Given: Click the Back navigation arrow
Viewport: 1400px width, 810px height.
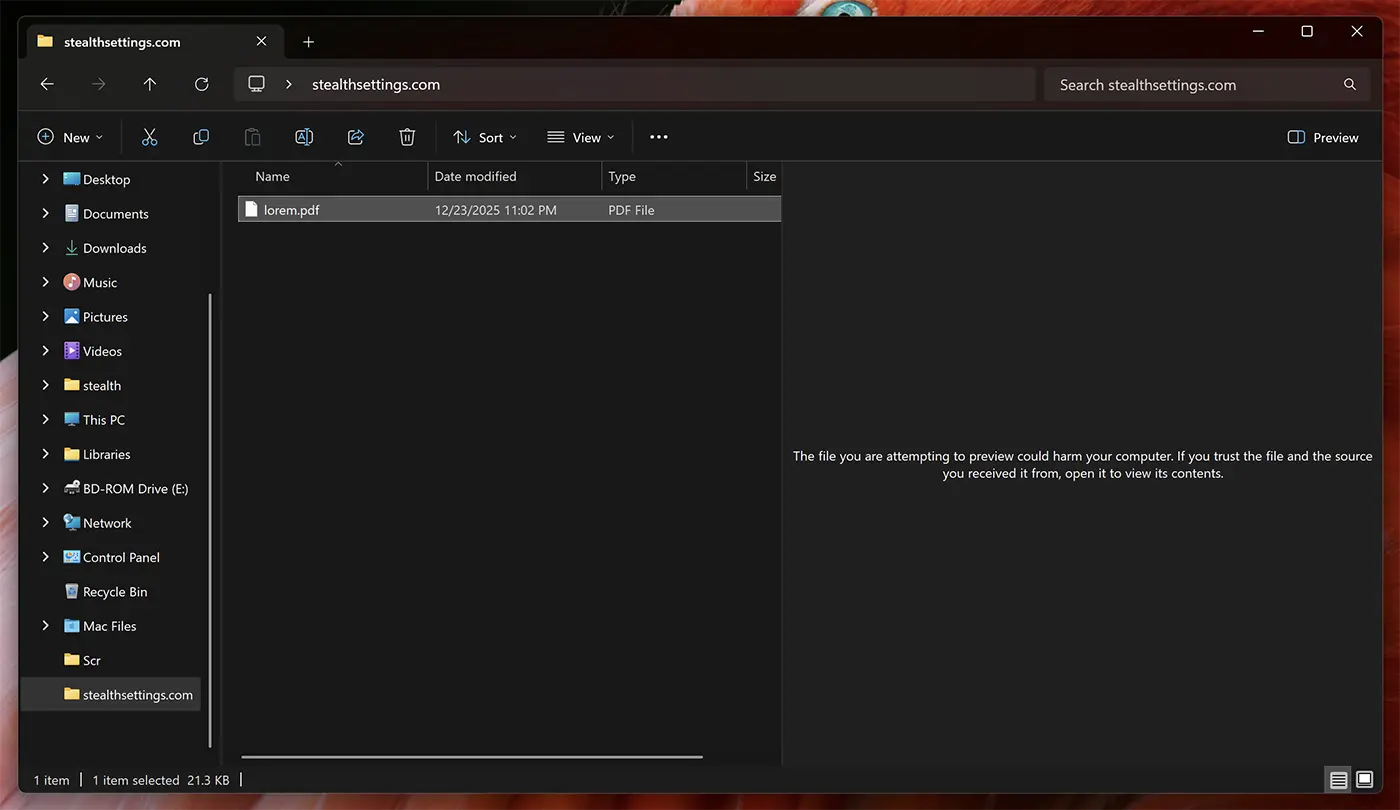Looking at the screenshot, I should point(47,85).
